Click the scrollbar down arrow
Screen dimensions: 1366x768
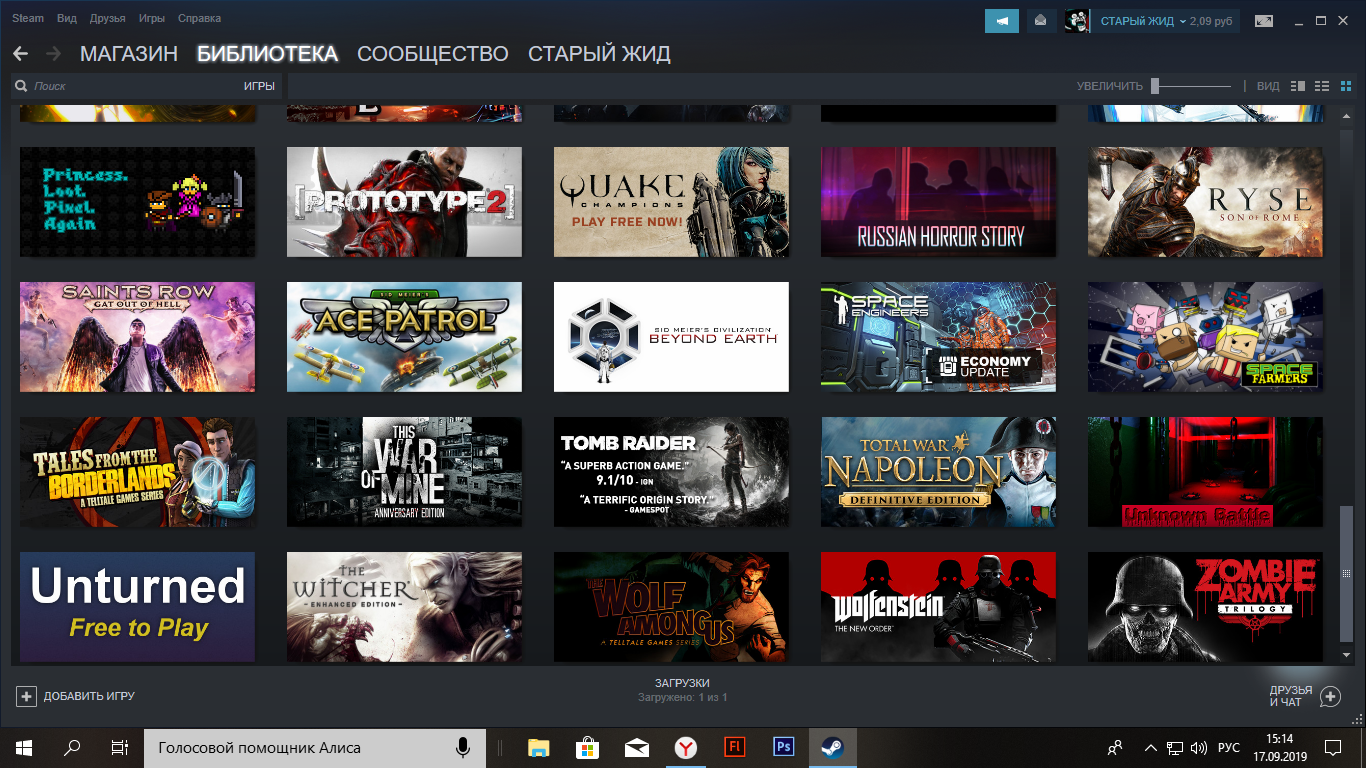pos(1346,655)
